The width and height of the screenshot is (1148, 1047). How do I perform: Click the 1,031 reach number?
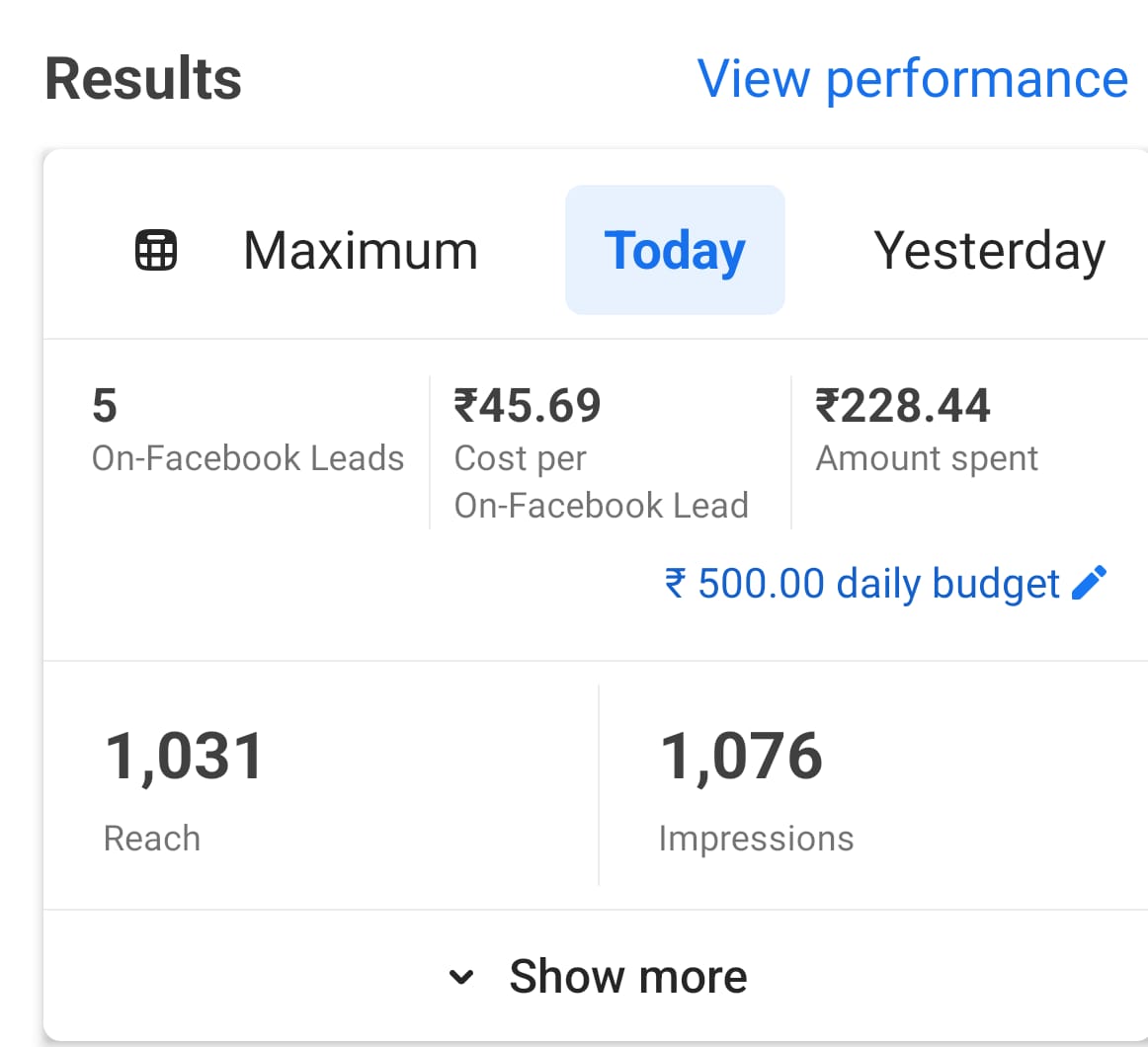[x=184, y=757]
